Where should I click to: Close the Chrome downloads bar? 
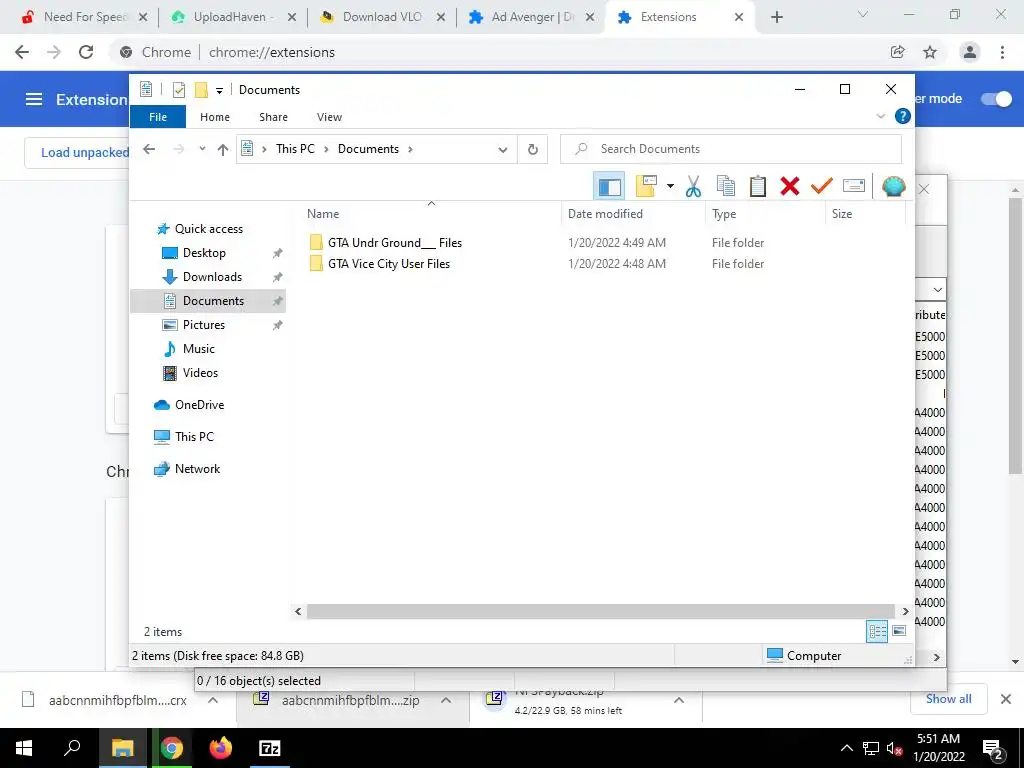point(1006,699)
